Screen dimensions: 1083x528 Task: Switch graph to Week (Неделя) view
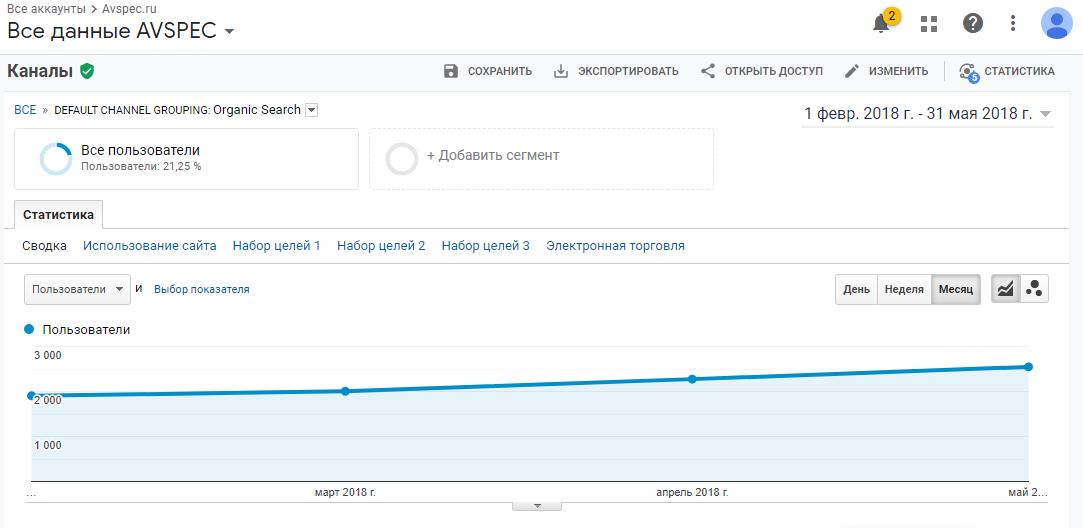click(904, 289)
